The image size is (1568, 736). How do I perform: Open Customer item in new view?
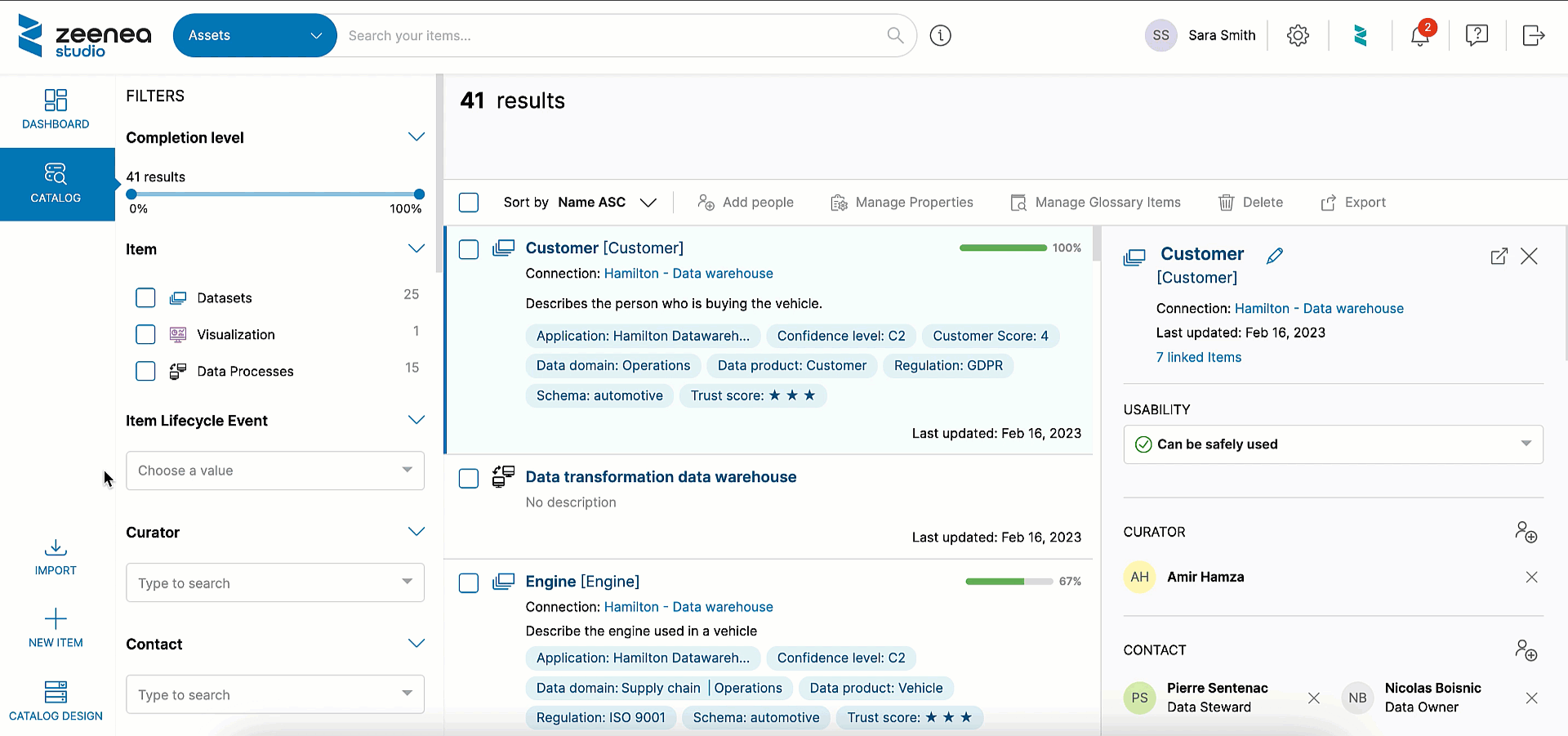click(1499, 256)
